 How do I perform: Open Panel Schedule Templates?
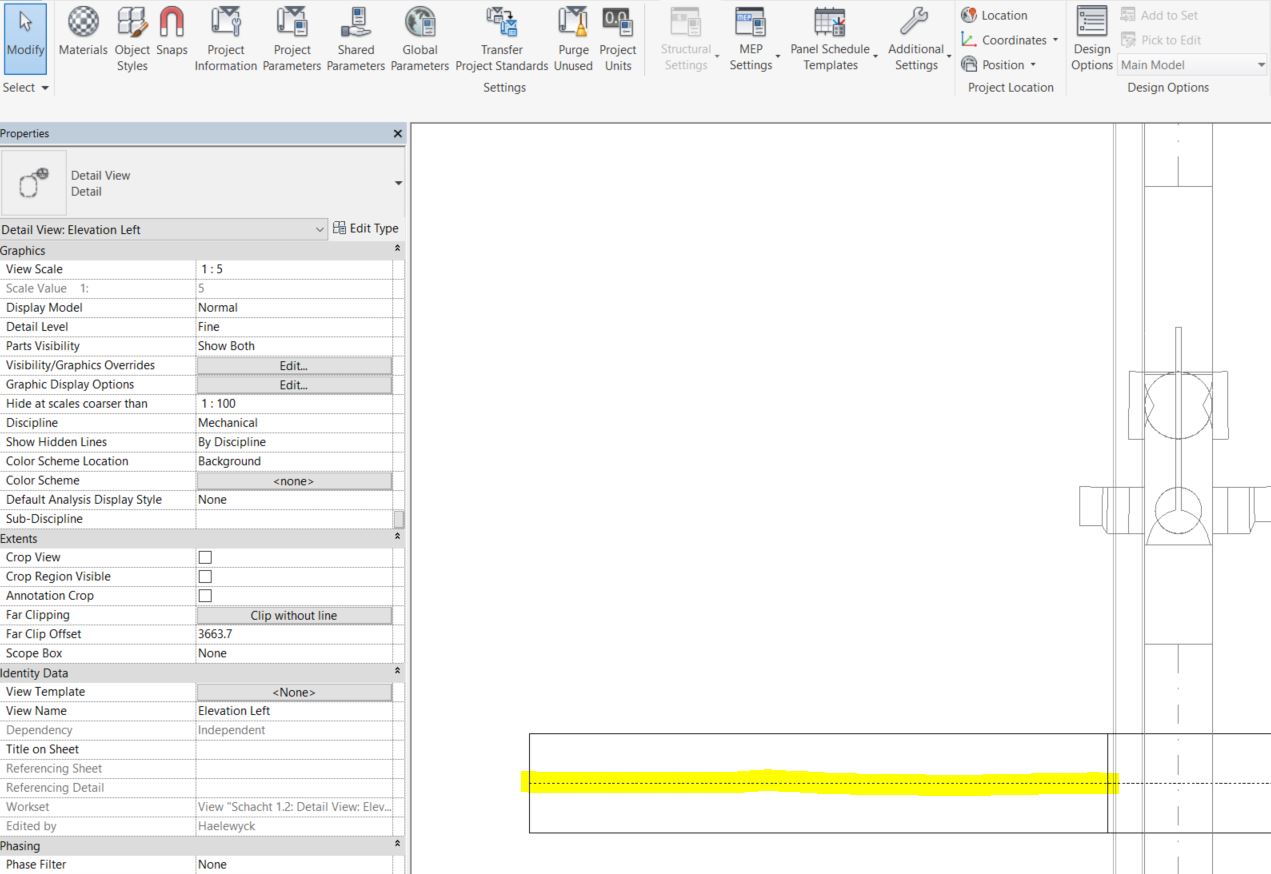click(831, 38)
